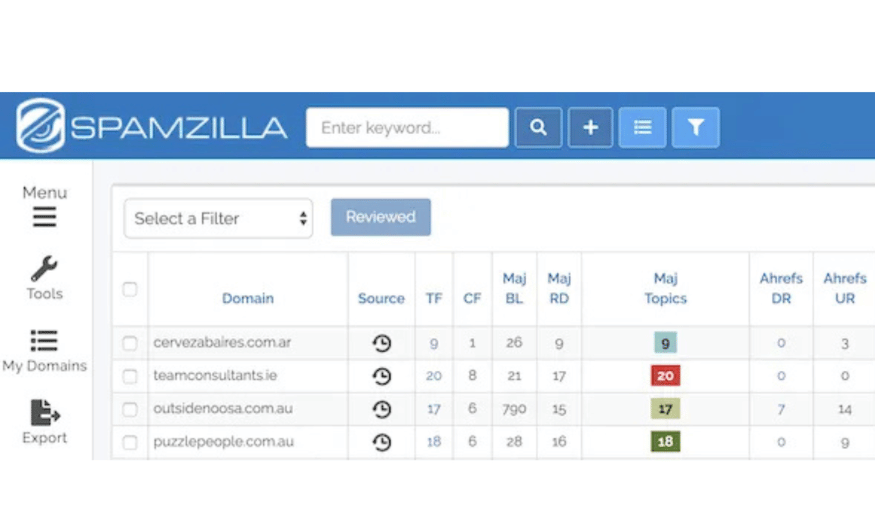Open the hamburger Menu icon
Image resolution: width=875 pixels, height=525 pixels.
pos(45,217)
